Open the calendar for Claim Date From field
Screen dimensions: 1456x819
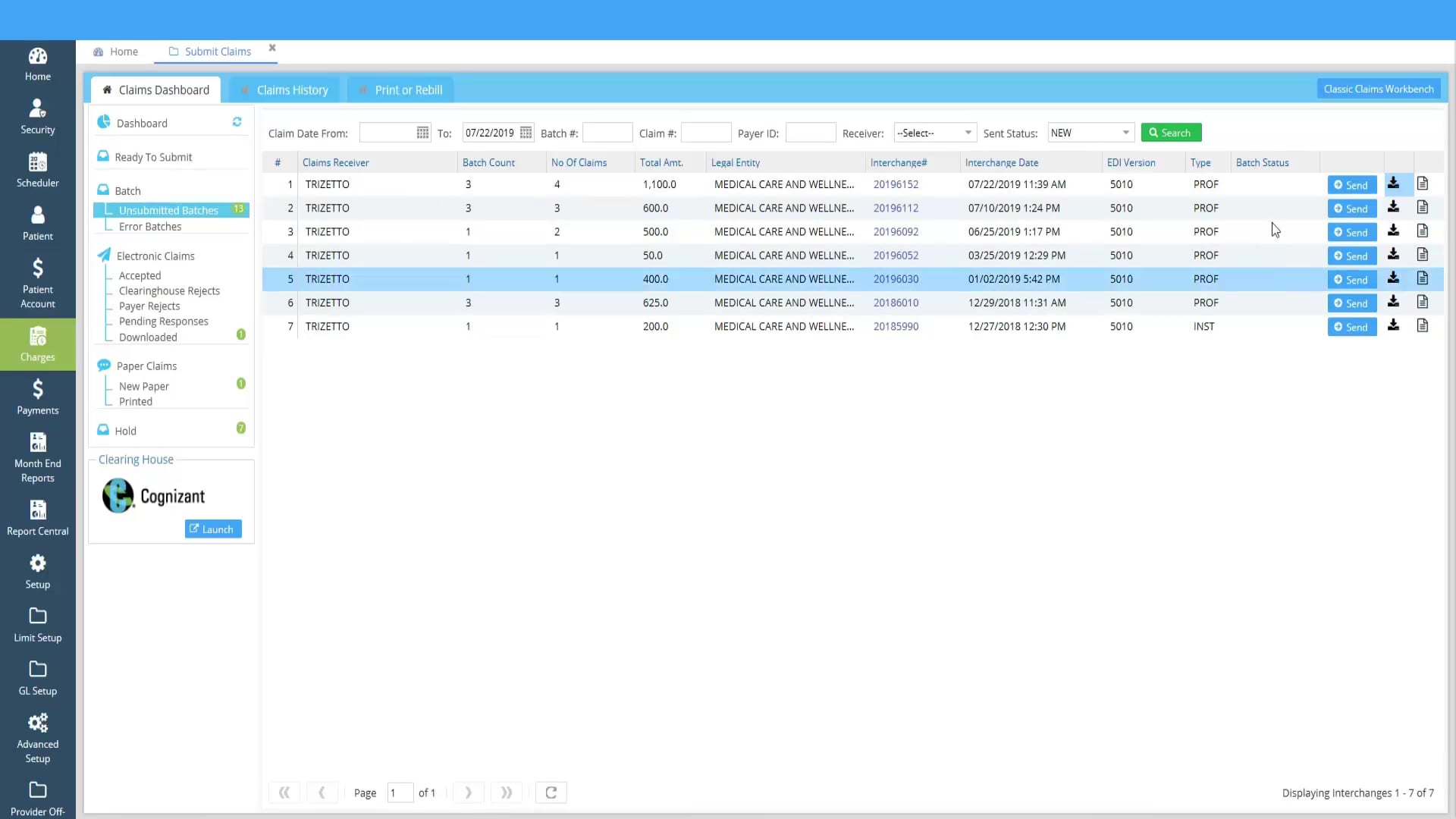(422, 132)
